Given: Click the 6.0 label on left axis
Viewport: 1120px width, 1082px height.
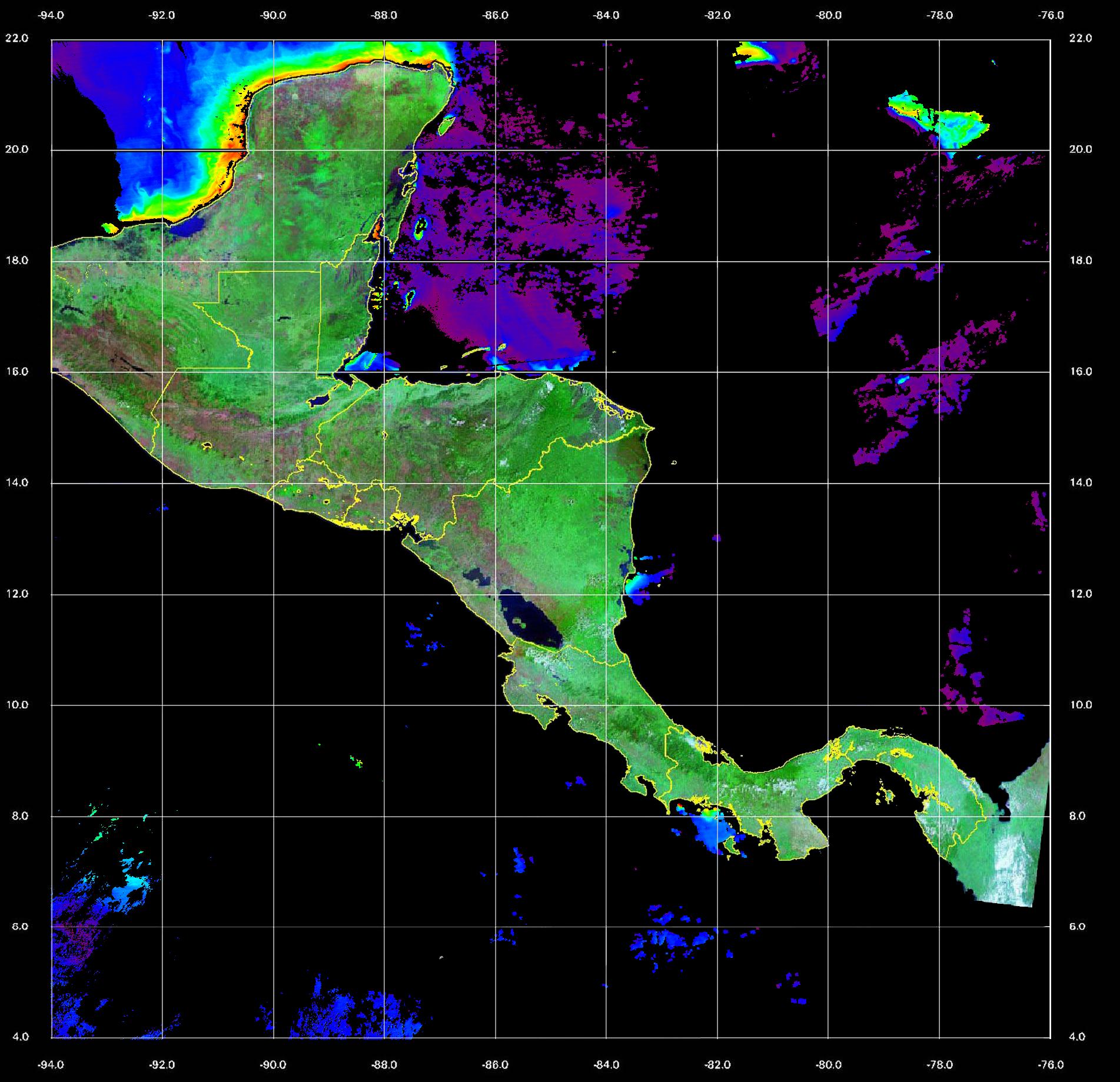Looking at the screenshot, I should (19, 927).
